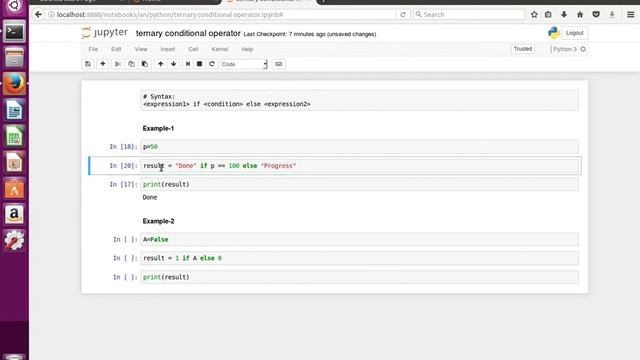The height and width of the screenshot is (360, 640).
Task: Click the kernel idle indicator circle
Action: click(583, 49)
